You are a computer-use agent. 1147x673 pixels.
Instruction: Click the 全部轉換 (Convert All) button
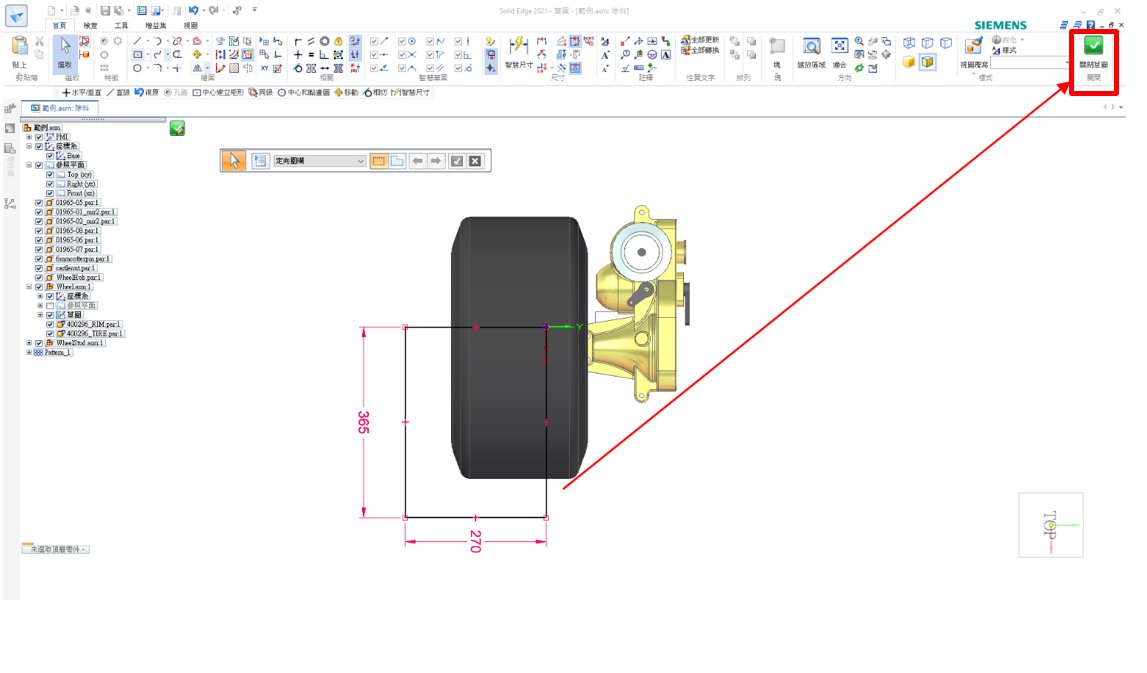(x=701, y=50)
